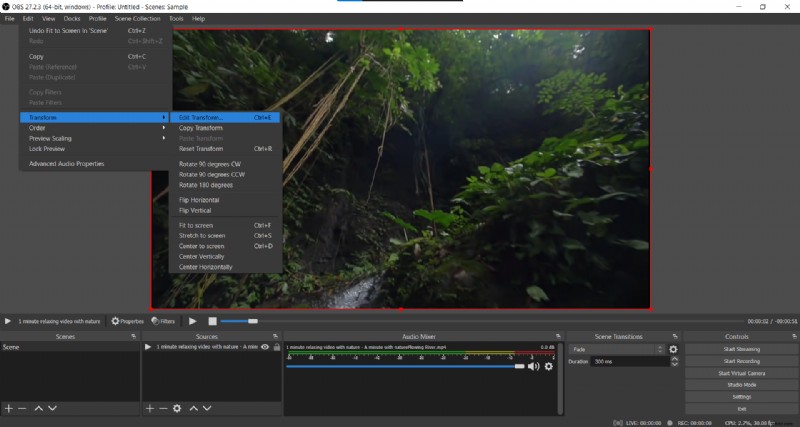Open audio mixer track settings gear

click(548, 367)
